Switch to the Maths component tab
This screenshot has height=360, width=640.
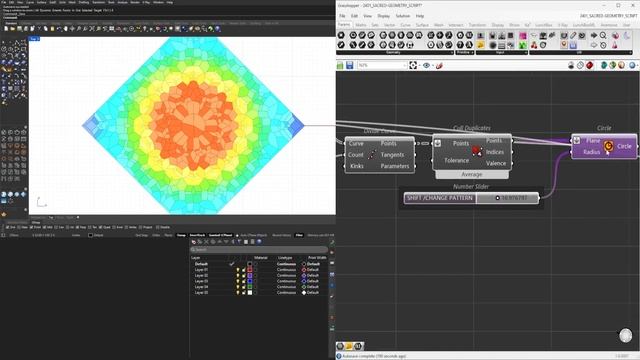pos(361,25)
